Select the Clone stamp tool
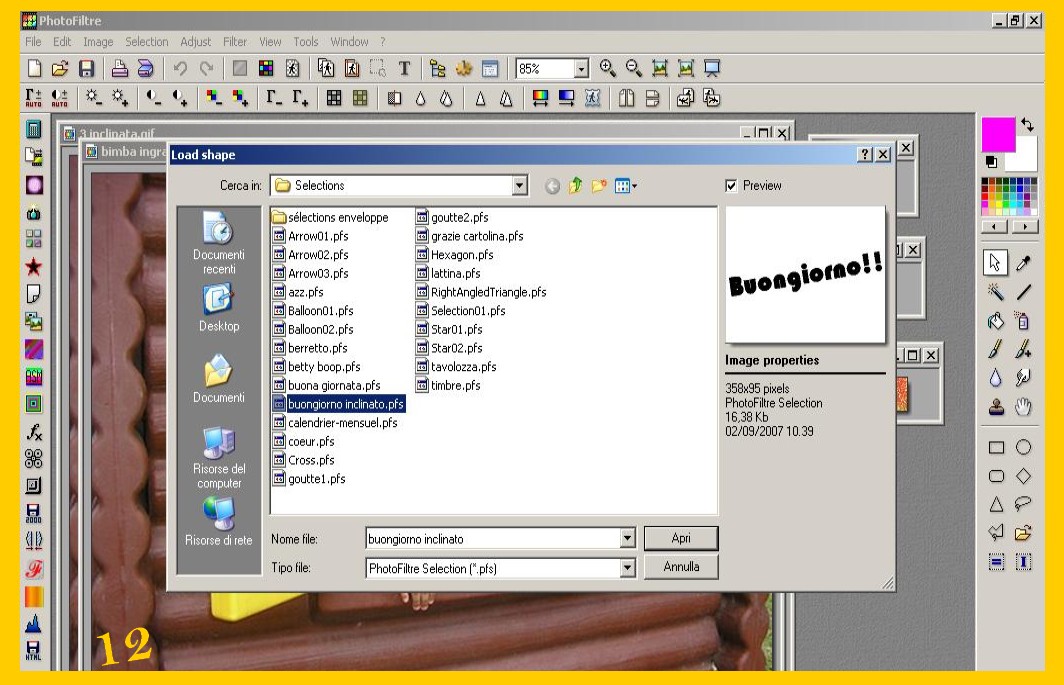1064x685 pixels. click(995, 406)
